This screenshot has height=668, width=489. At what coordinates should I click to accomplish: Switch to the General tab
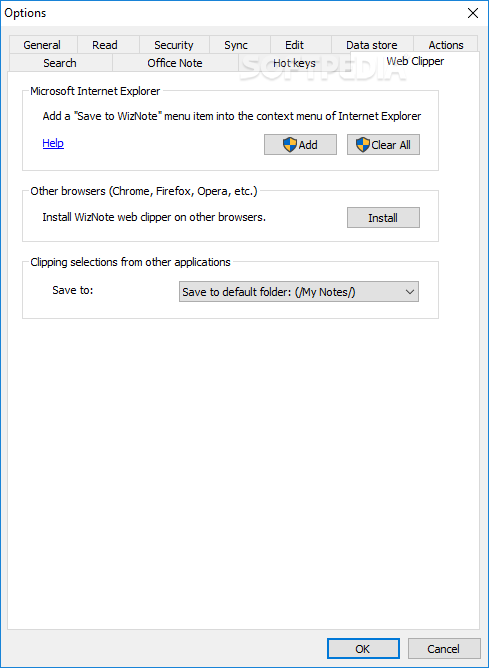(x=42, y=45)
